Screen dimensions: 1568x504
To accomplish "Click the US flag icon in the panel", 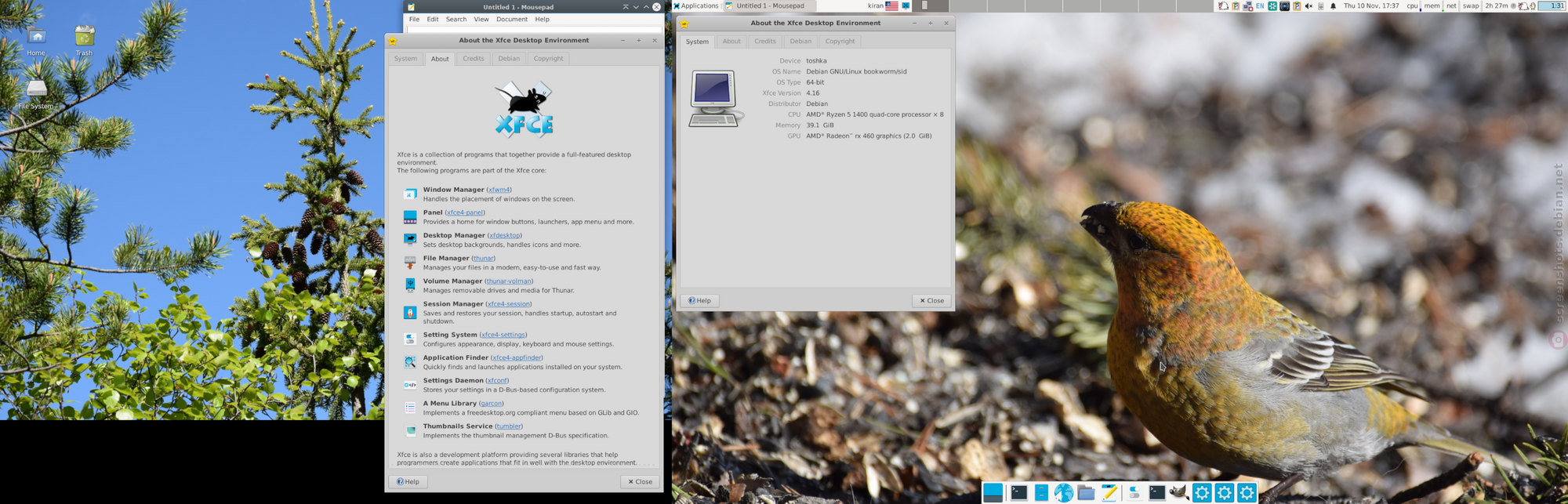I will point(891,5).
